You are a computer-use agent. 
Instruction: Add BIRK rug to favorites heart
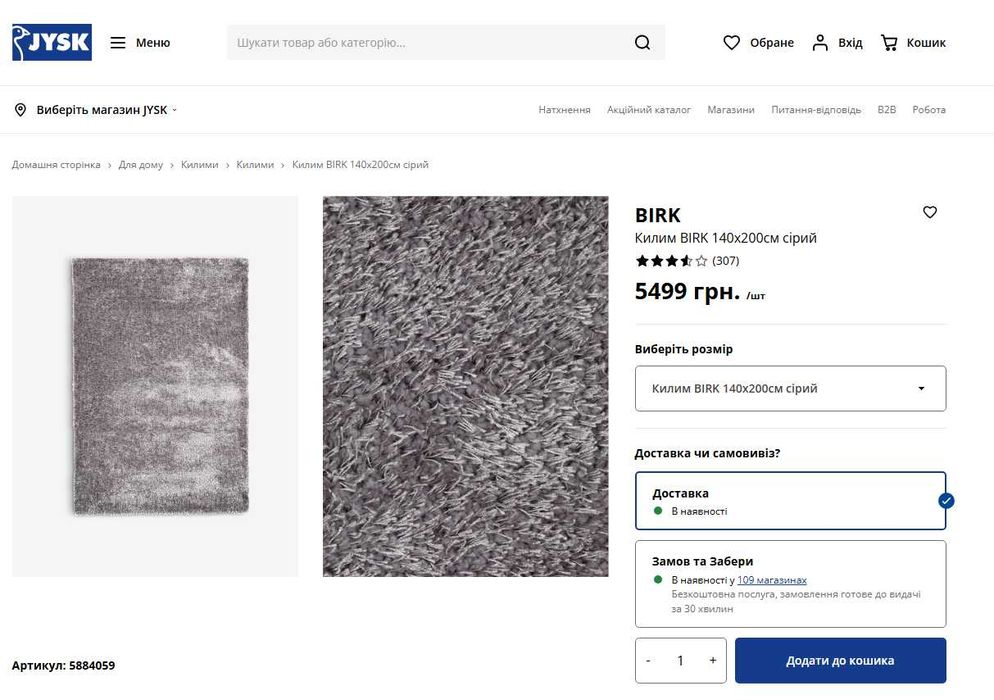tap(929, 212)
